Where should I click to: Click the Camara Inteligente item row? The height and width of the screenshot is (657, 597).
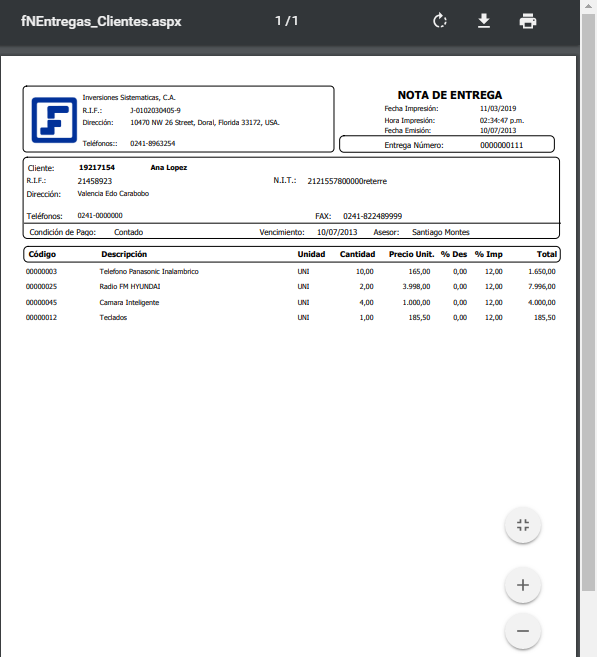click(x=291, y=302)
